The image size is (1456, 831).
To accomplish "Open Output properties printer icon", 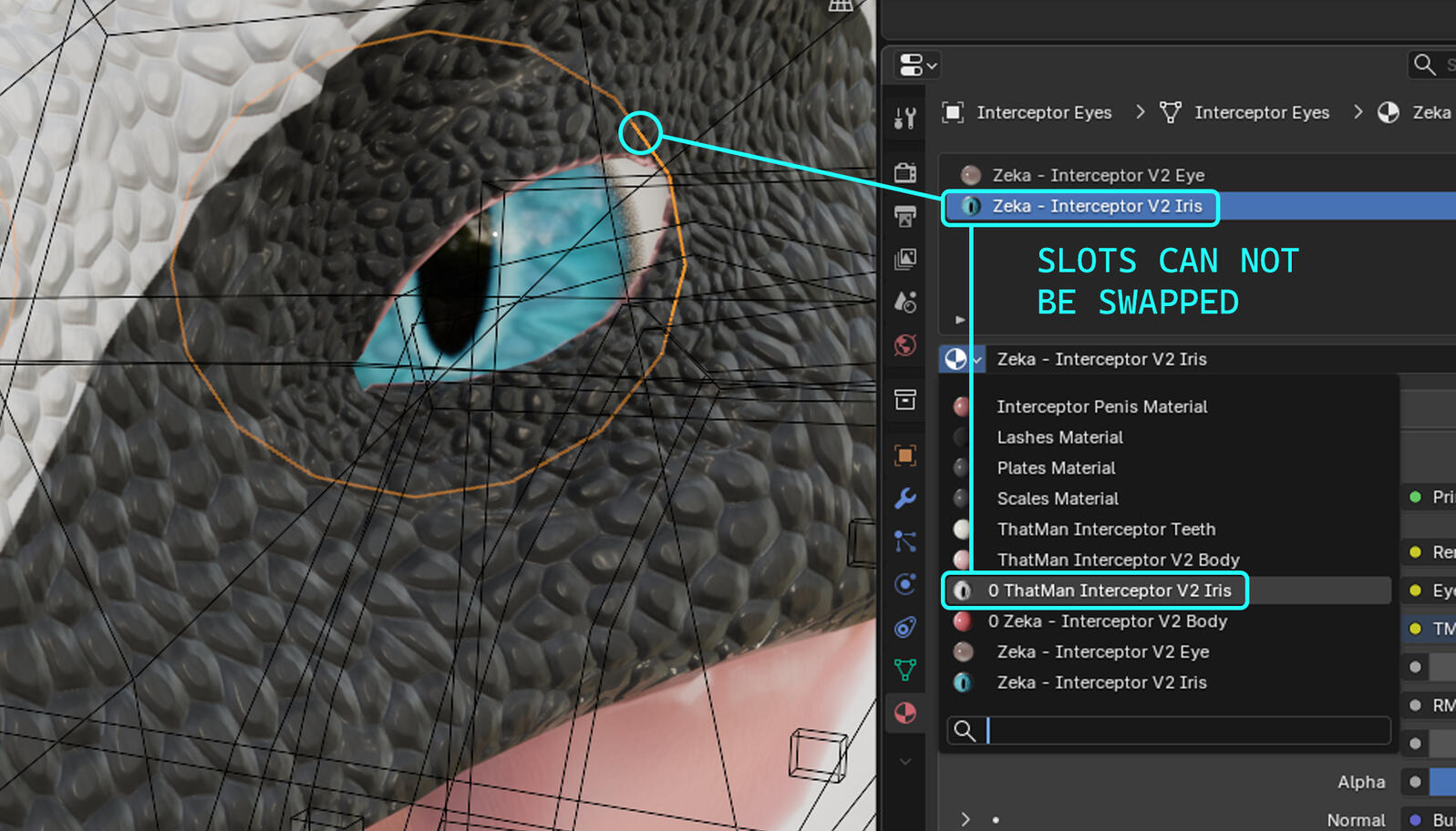I will tap(905, 216).
